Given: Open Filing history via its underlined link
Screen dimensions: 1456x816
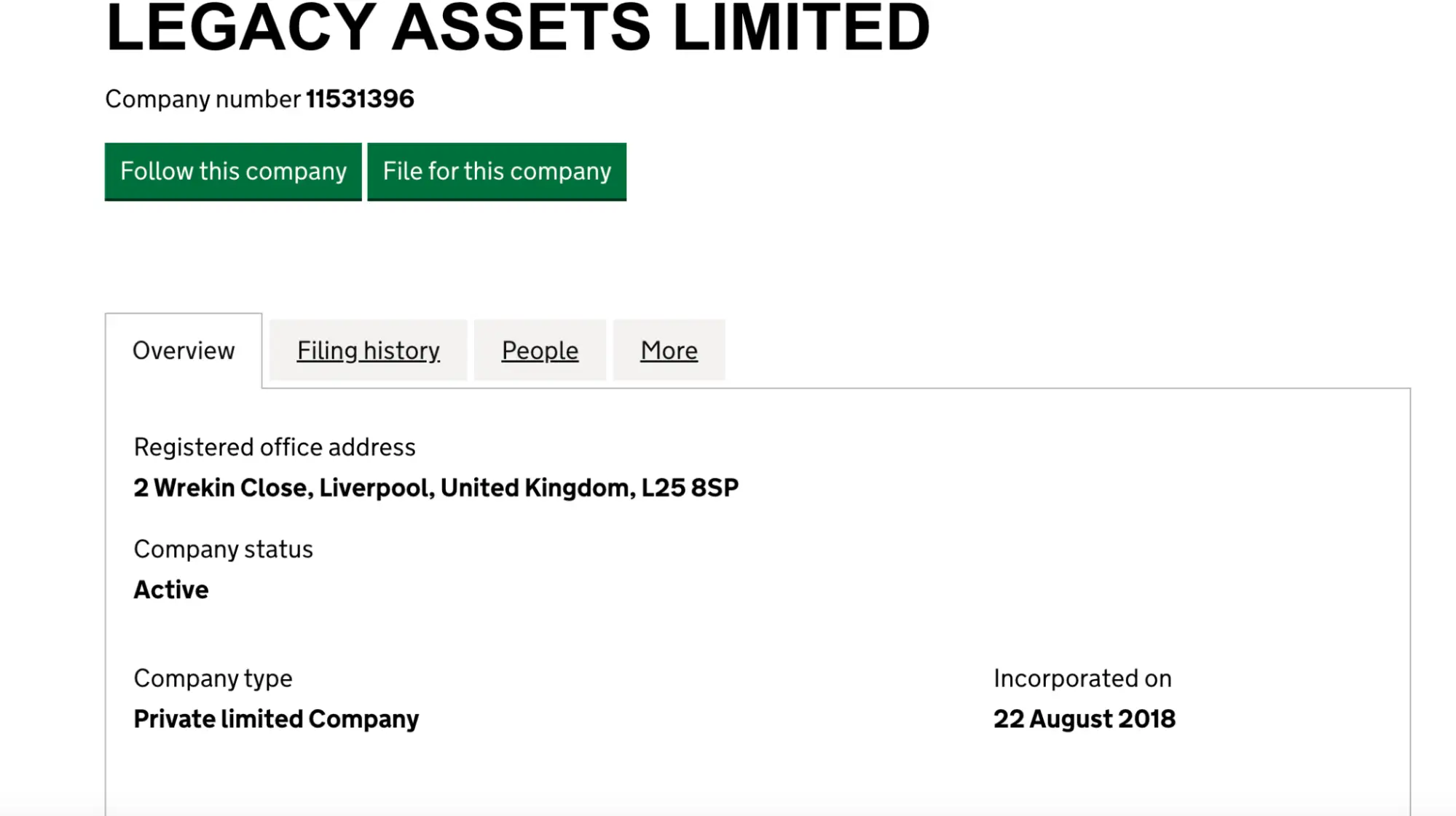Looking at the screenshot, I should pos(367,350).
